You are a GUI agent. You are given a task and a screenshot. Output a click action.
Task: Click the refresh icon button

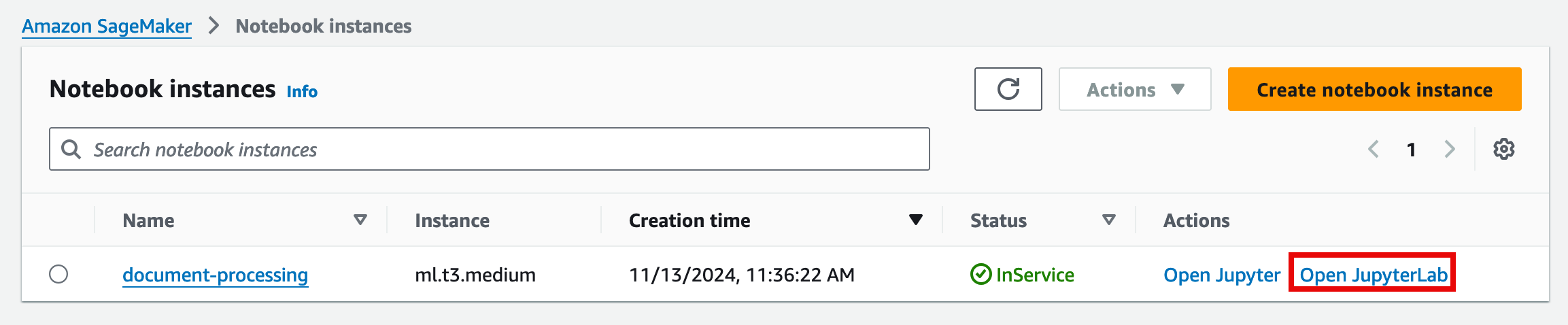pos(1008,89)
